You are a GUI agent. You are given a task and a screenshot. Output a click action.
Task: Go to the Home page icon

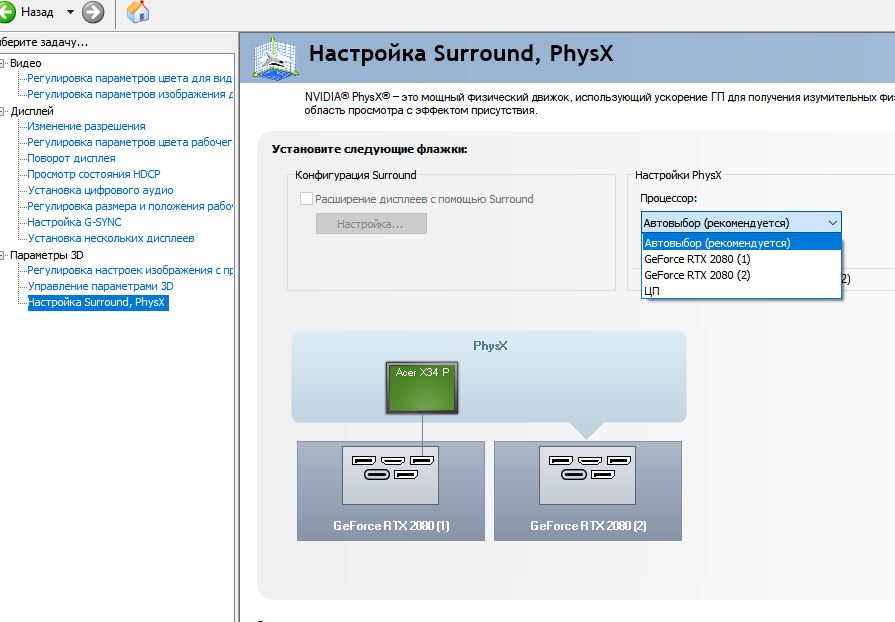click(138, 11)
